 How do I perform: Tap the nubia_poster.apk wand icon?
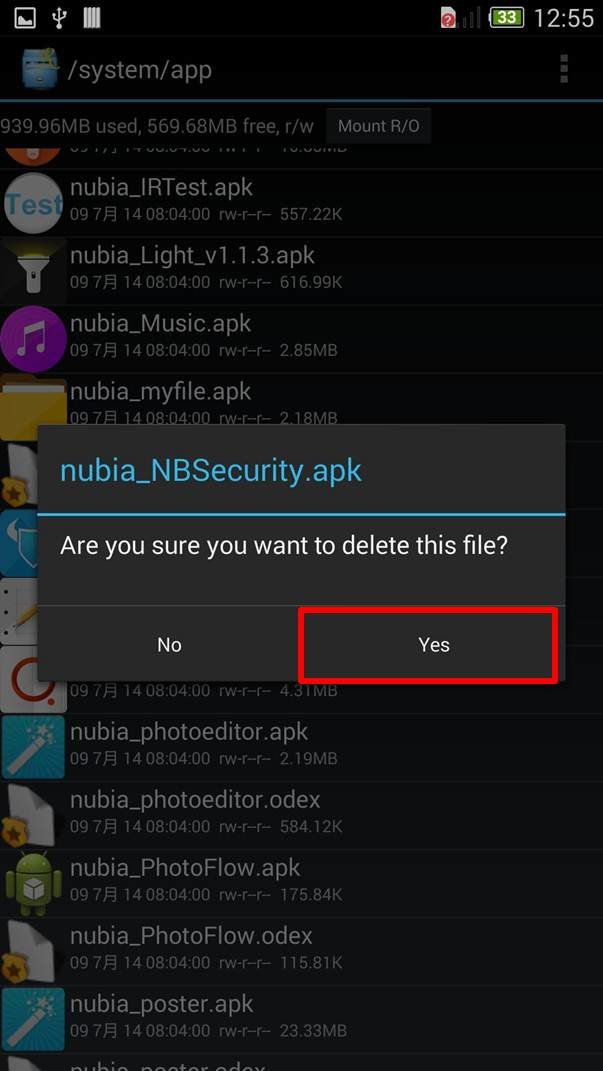tap(33, 1019)
